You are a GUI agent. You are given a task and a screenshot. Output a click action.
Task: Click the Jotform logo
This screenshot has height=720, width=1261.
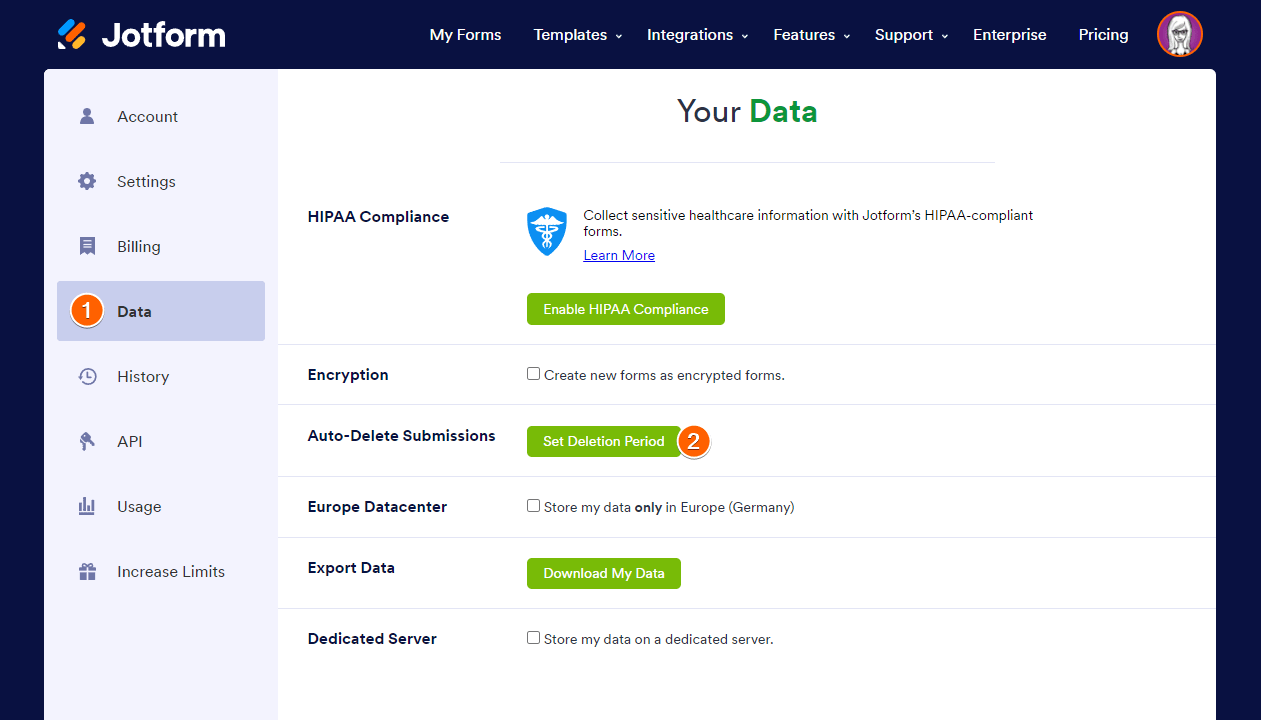coord(141,34)
